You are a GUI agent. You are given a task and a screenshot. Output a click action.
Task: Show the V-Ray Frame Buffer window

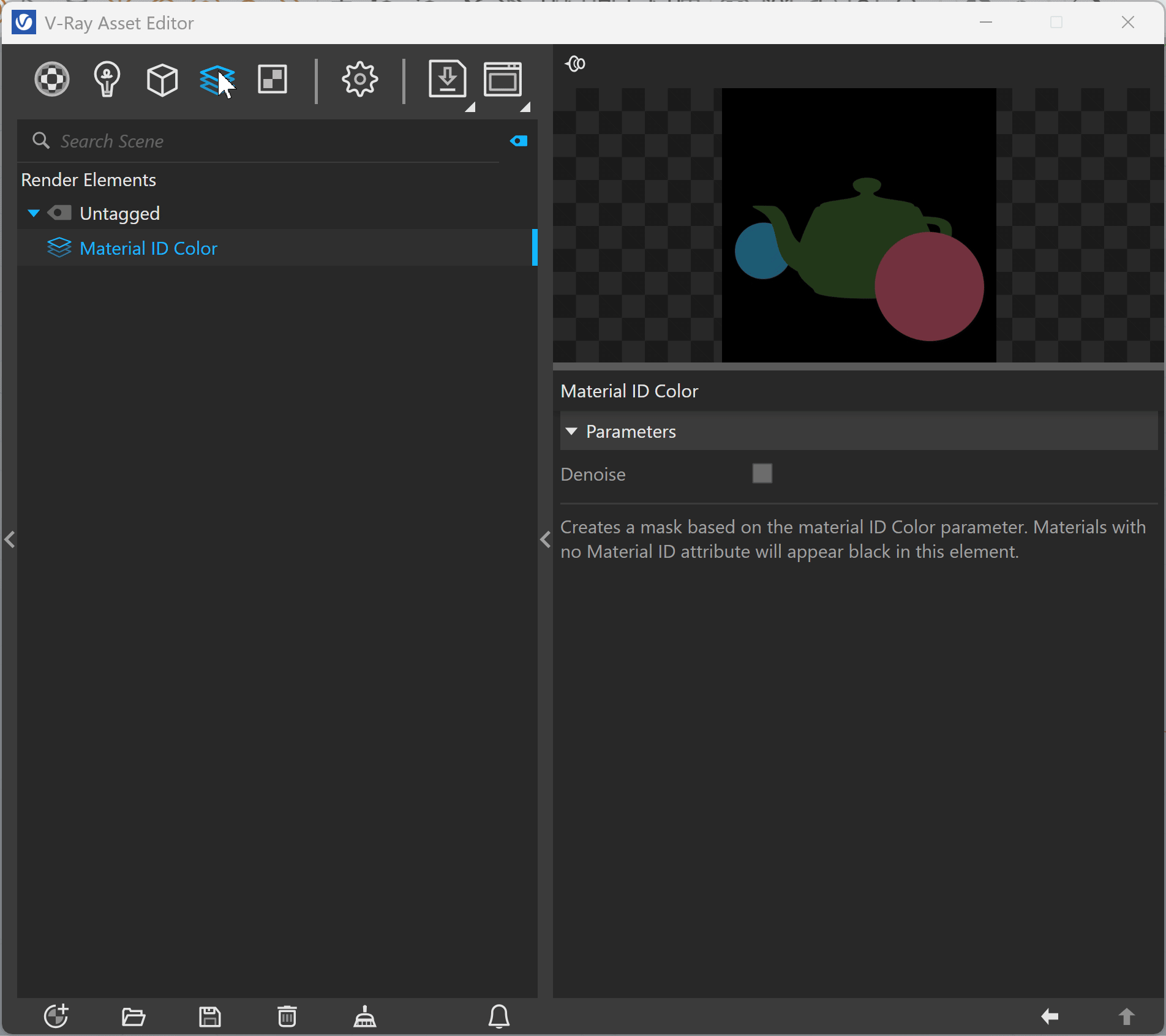[503, 79]
